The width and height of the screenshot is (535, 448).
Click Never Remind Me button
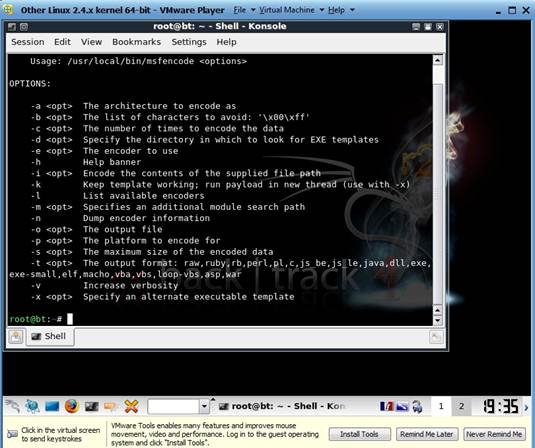pyautogui.click(x=494, y=434)
